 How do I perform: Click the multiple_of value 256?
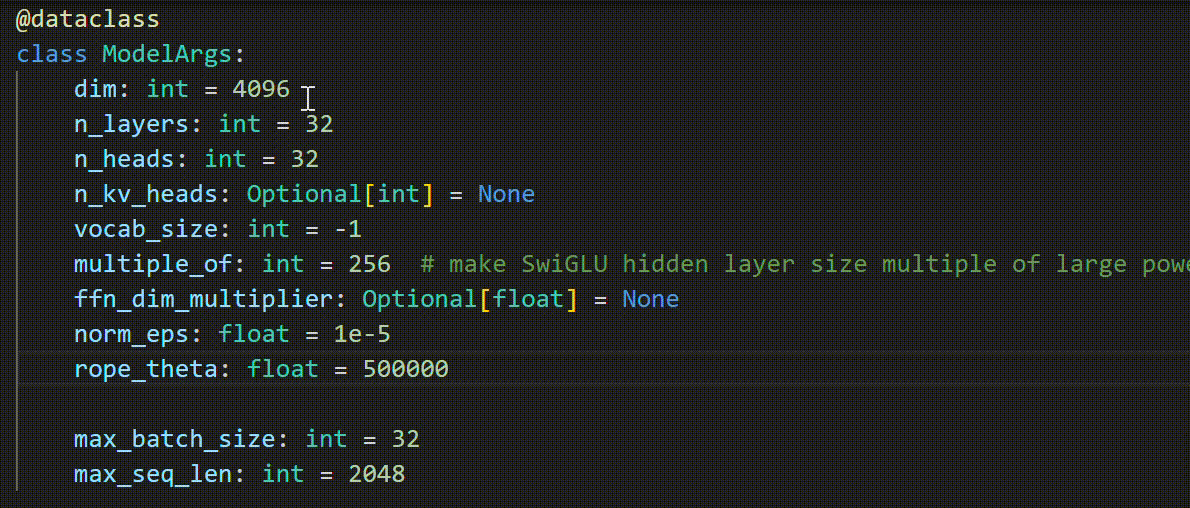[x=370, y=264]
